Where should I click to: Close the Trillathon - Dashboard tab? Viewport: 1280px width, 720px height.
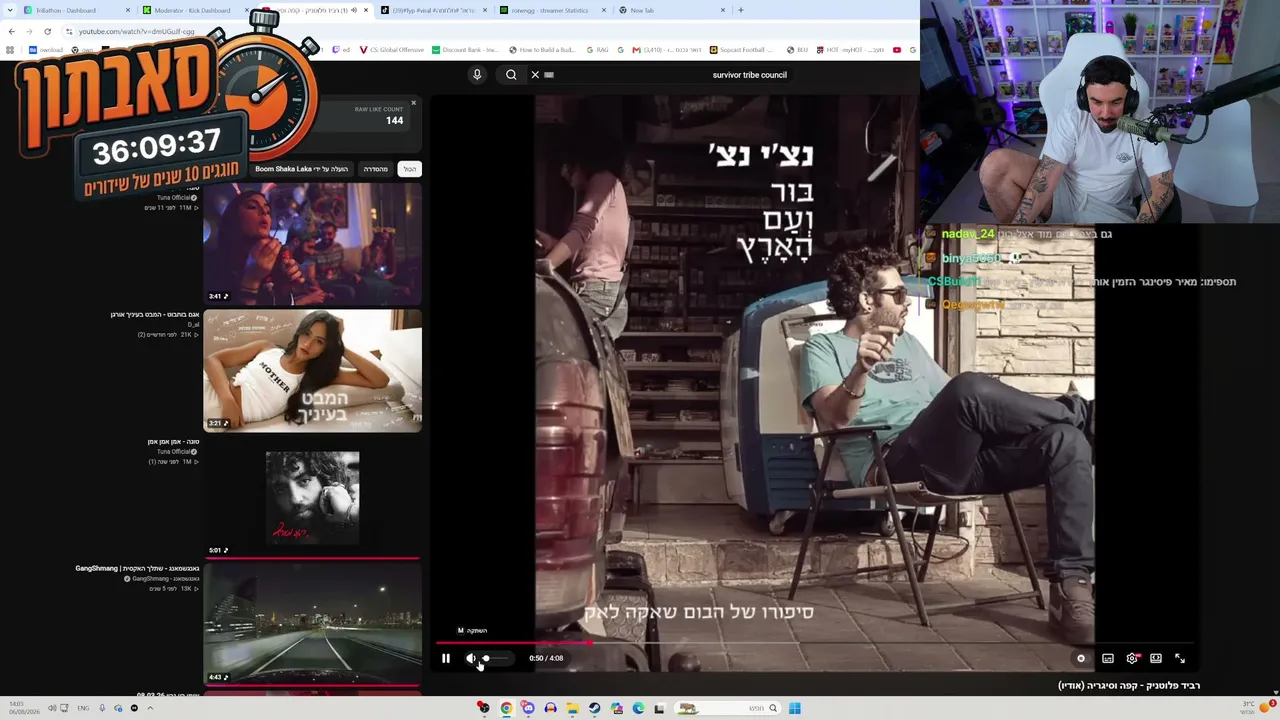tap(128, 10)
